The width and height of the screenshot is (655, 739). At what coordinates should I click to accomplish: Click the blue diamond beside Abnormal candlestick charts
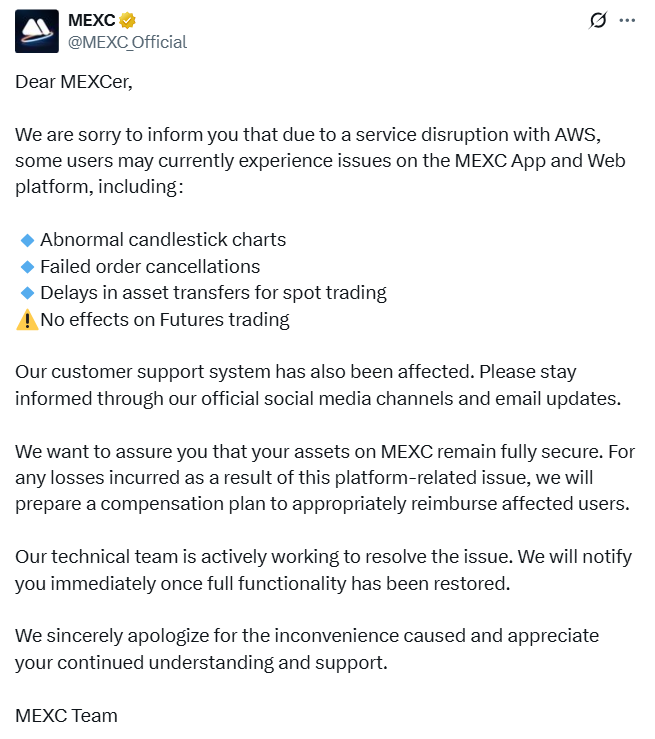pos(27,240)
